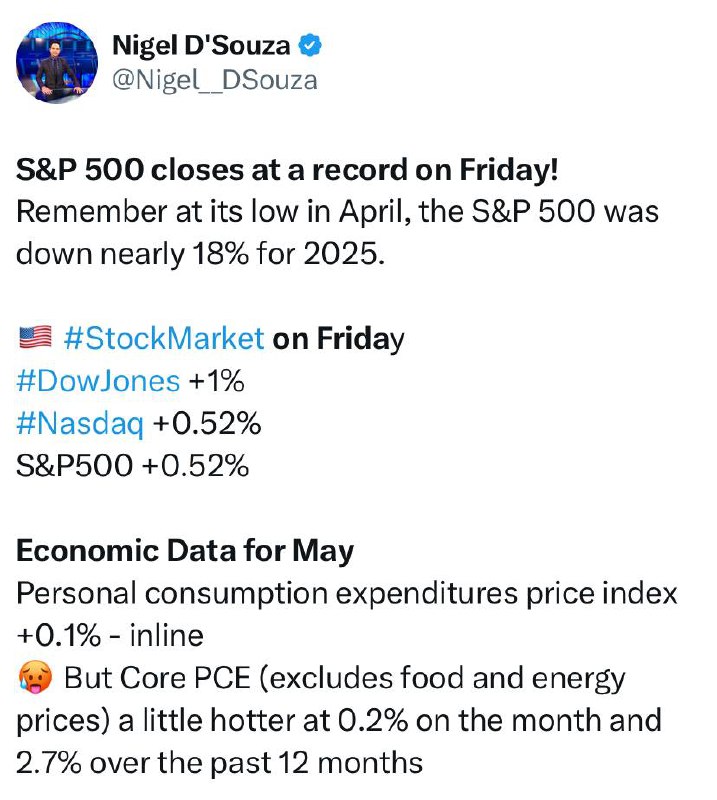Select the Economic Data for May heading
The width and height of the screenshot is (717, 800).
point(185,552)
